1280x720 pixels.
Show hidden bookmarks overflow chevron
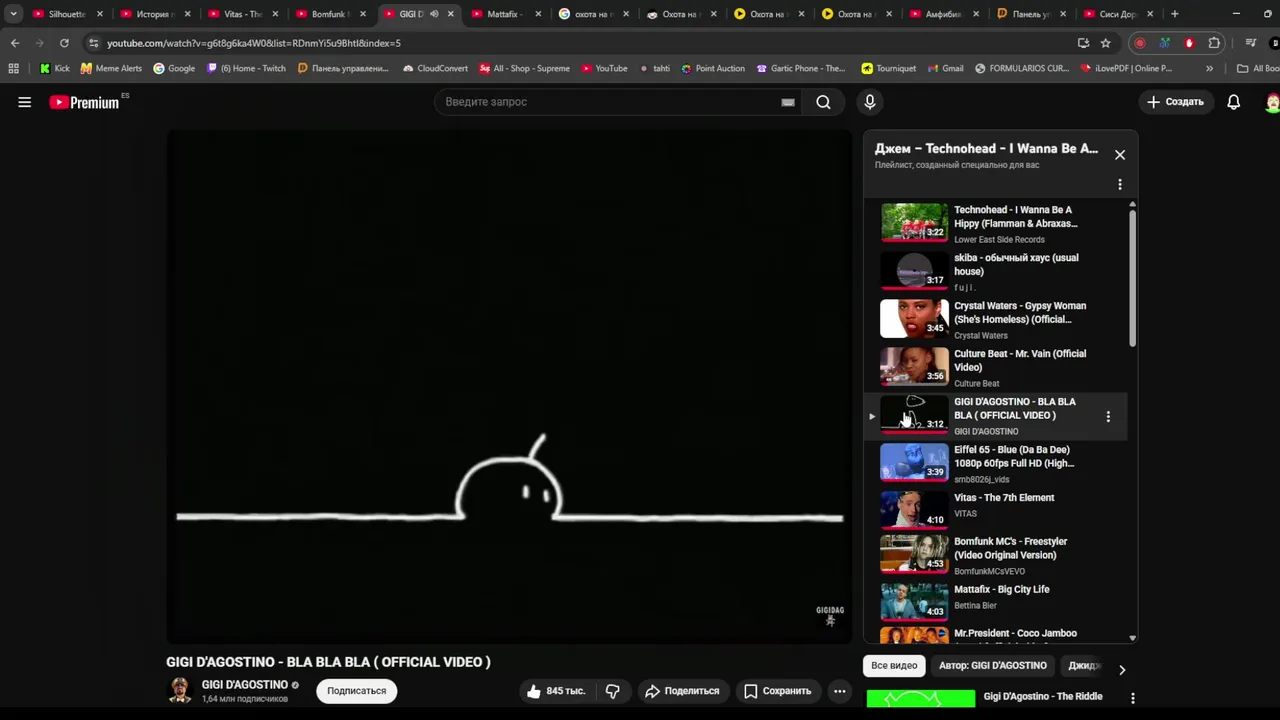pyautogui.click(x=1209, y=68)
